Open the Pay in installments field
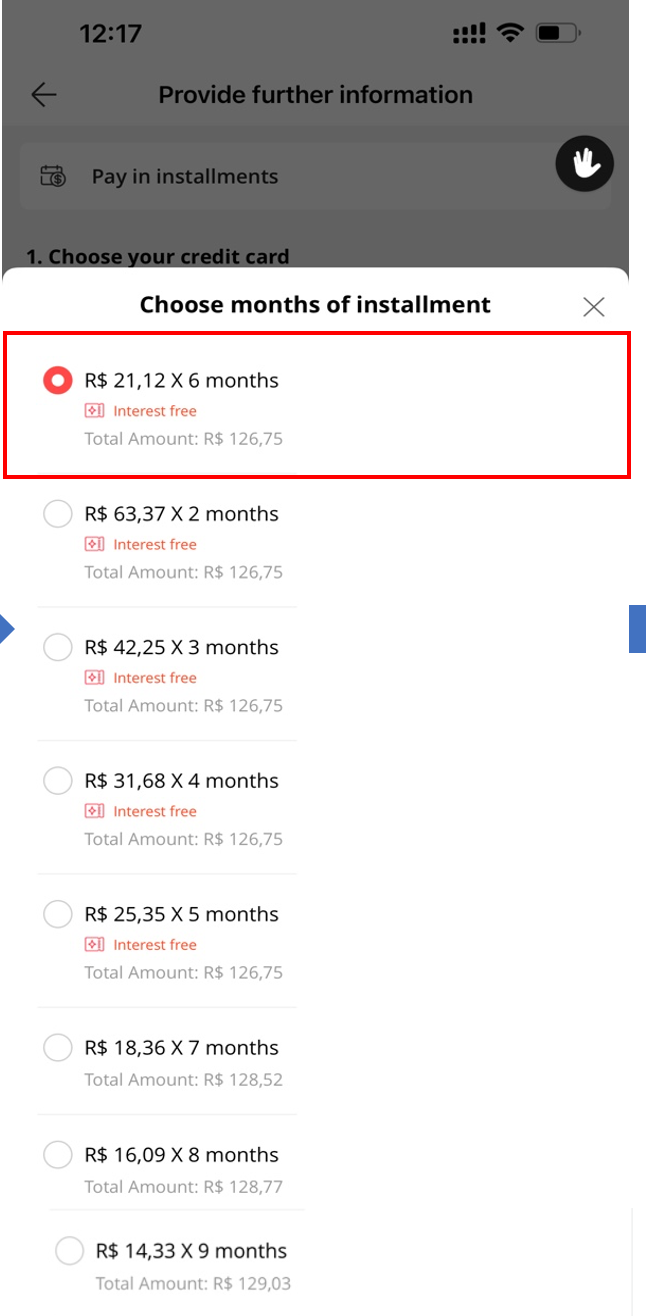The height and width of the screenshot is (1316, 646). click(x=315, y=177)
